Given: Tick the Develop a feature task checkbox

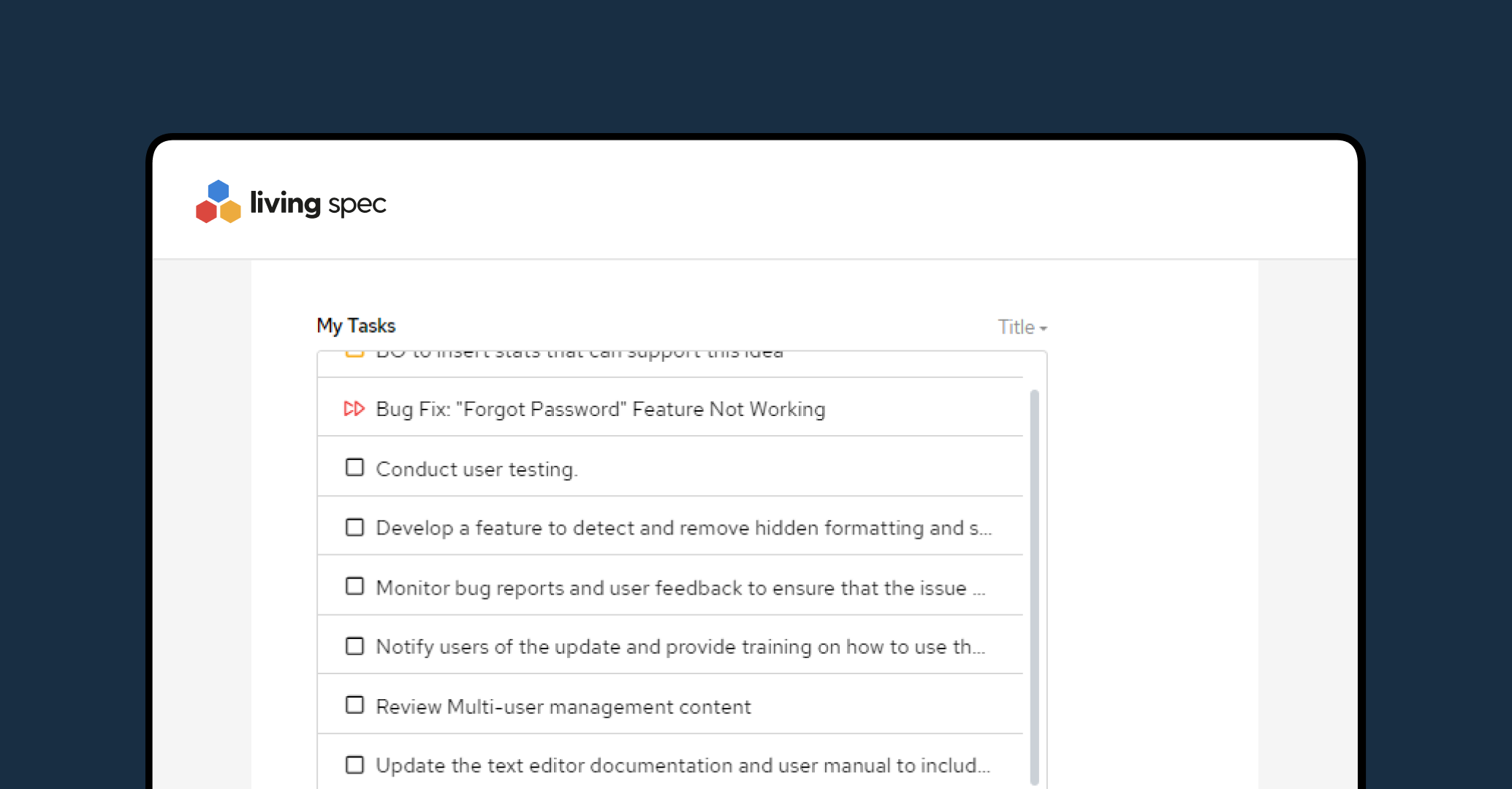Looking at the screenshot, I should [x=354, y=527].
